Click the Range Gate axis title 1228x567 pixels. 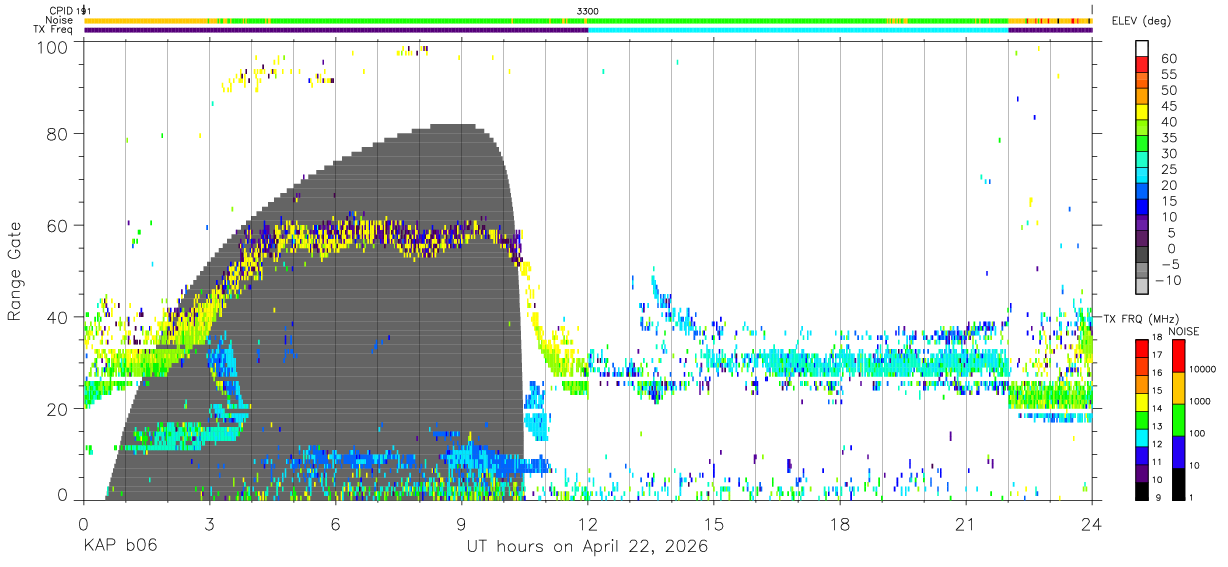tap(15, 272)
